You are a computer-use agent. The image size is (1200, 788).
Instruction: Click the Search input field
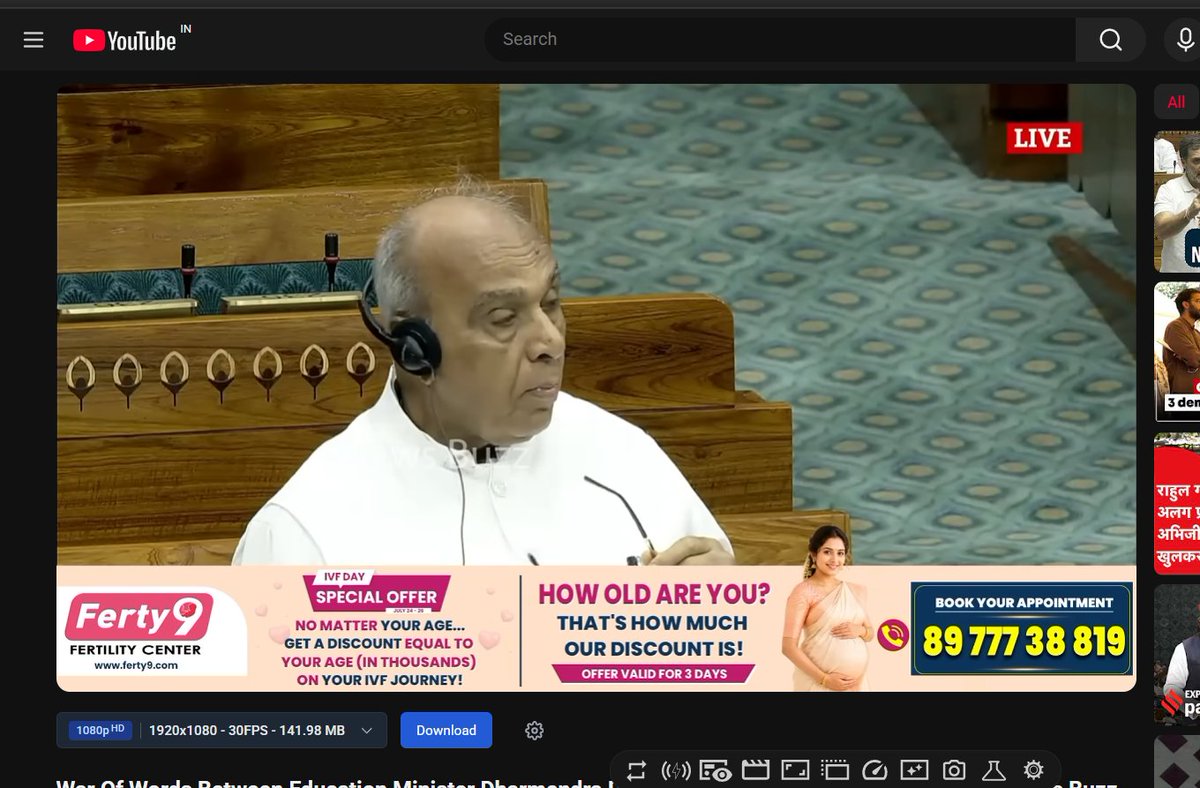(780, 39)
